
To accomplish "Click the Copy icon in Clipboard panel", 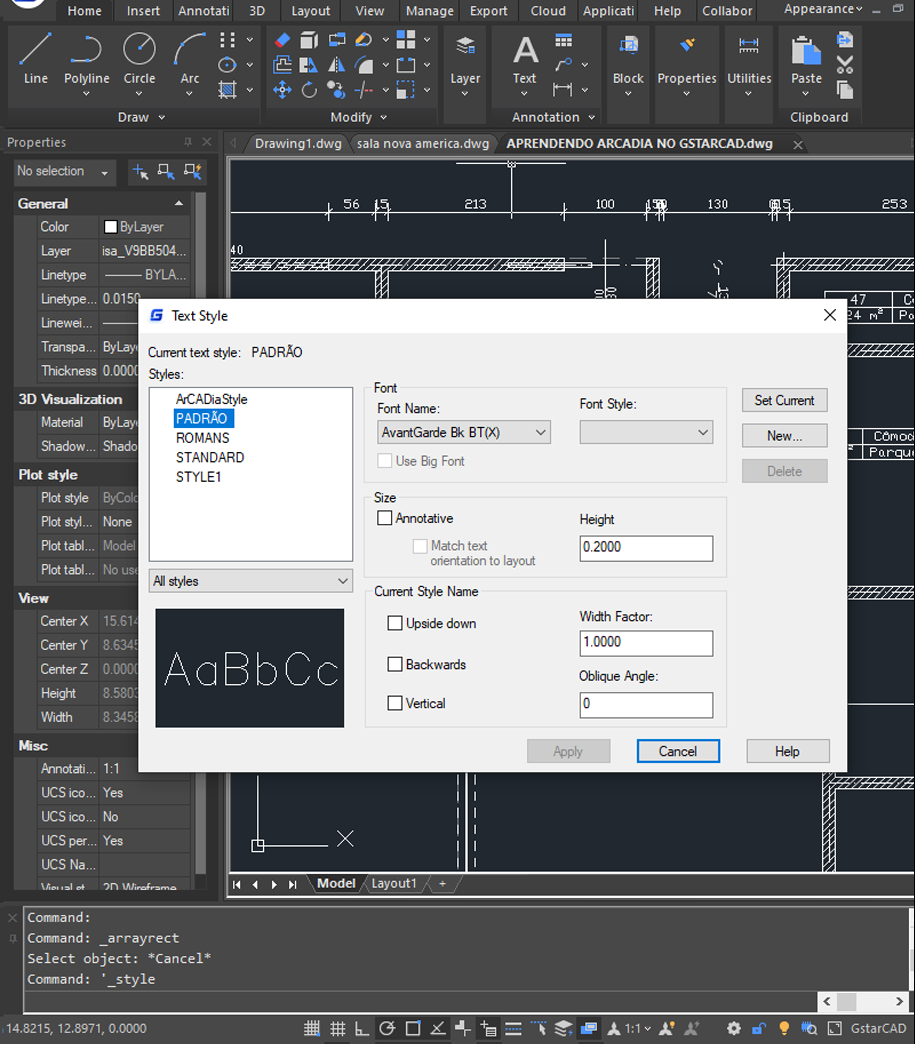I will pyautogui.click(x=845, y=89).
